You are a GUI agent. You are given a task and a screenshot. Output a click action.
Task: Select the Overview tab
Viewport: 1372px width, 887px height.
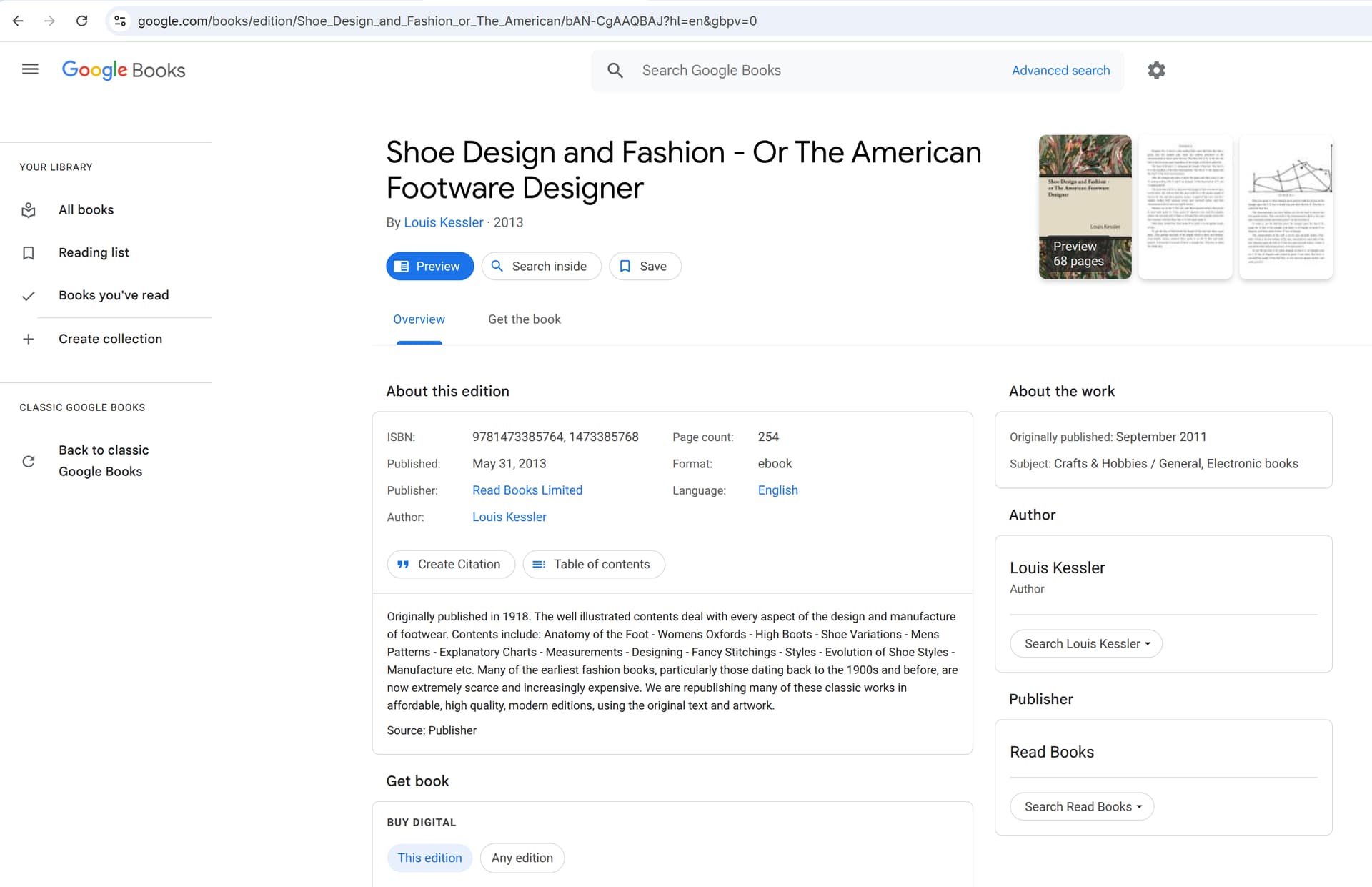click(x=419, y=319)
